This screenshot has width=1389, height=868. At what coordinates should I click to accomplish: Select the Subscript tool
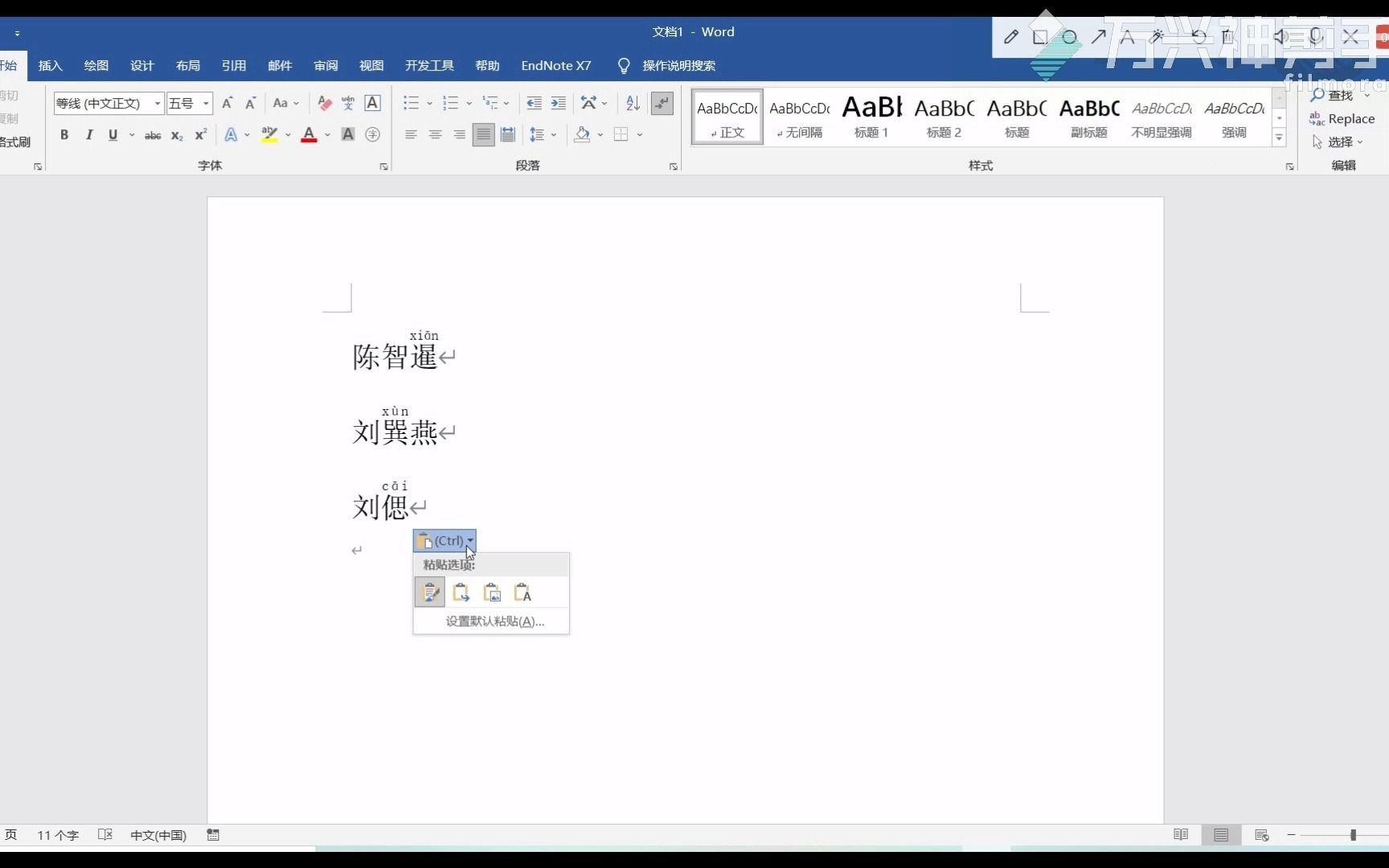click(176, 134)
